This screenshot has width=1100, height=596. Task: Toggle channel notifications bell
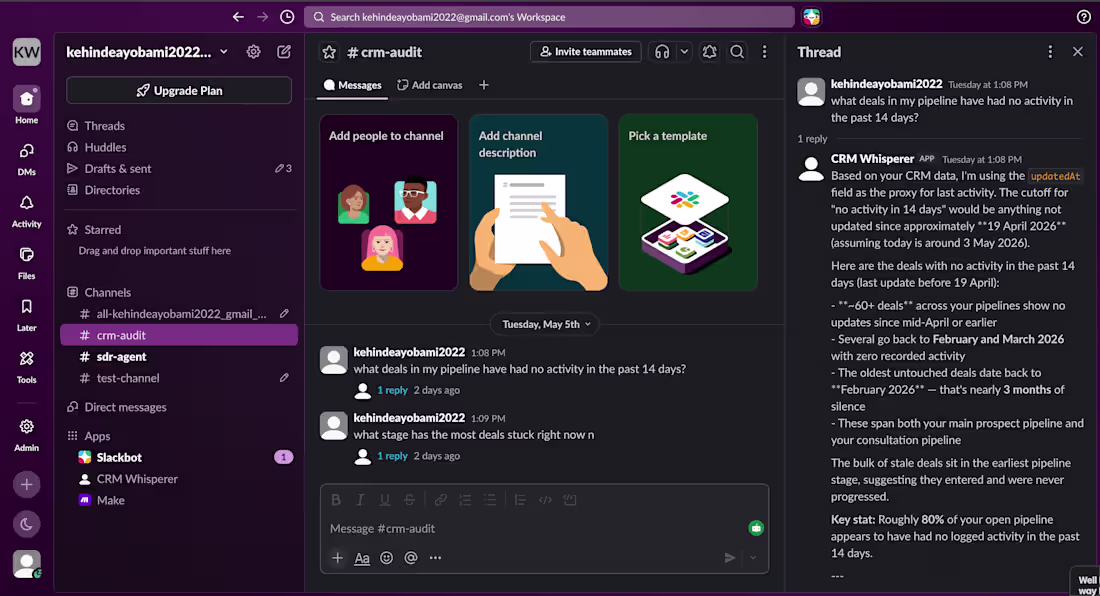[709, 52]
